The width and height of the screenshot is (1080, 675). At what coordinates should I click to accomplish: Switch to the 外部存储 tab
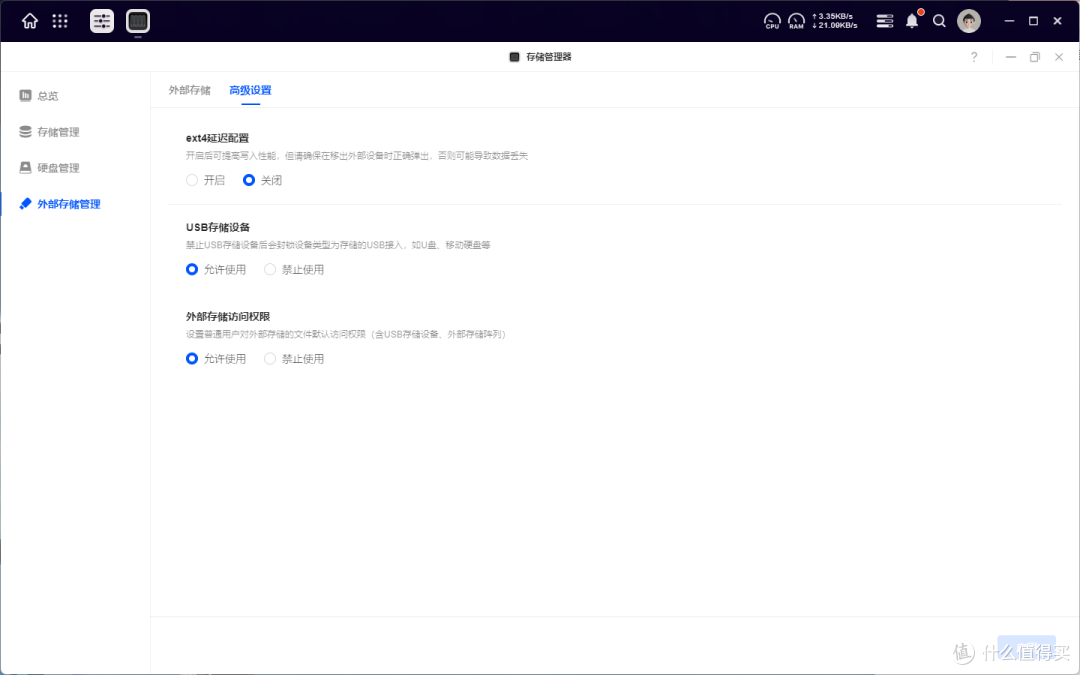[189, 90]
